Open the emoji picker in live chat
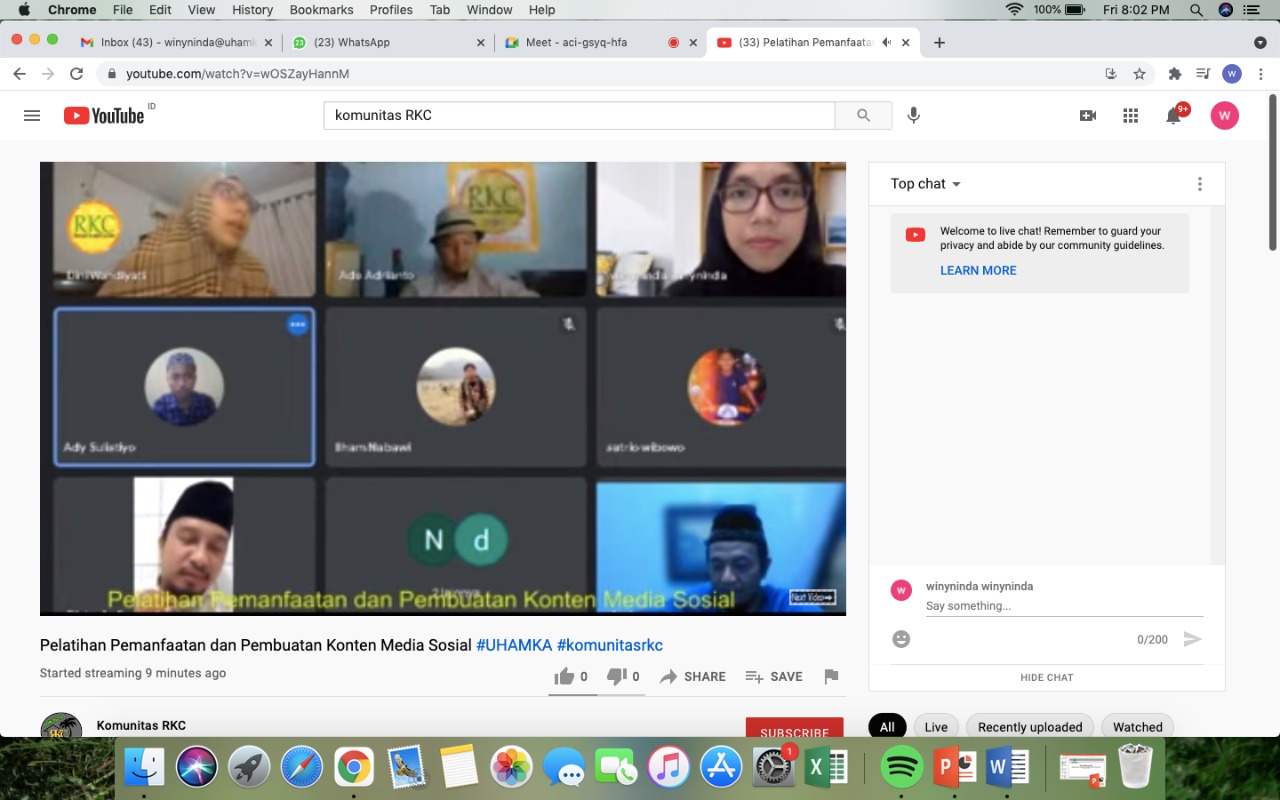Screen dimensions: 1280x800 point(901,639)
